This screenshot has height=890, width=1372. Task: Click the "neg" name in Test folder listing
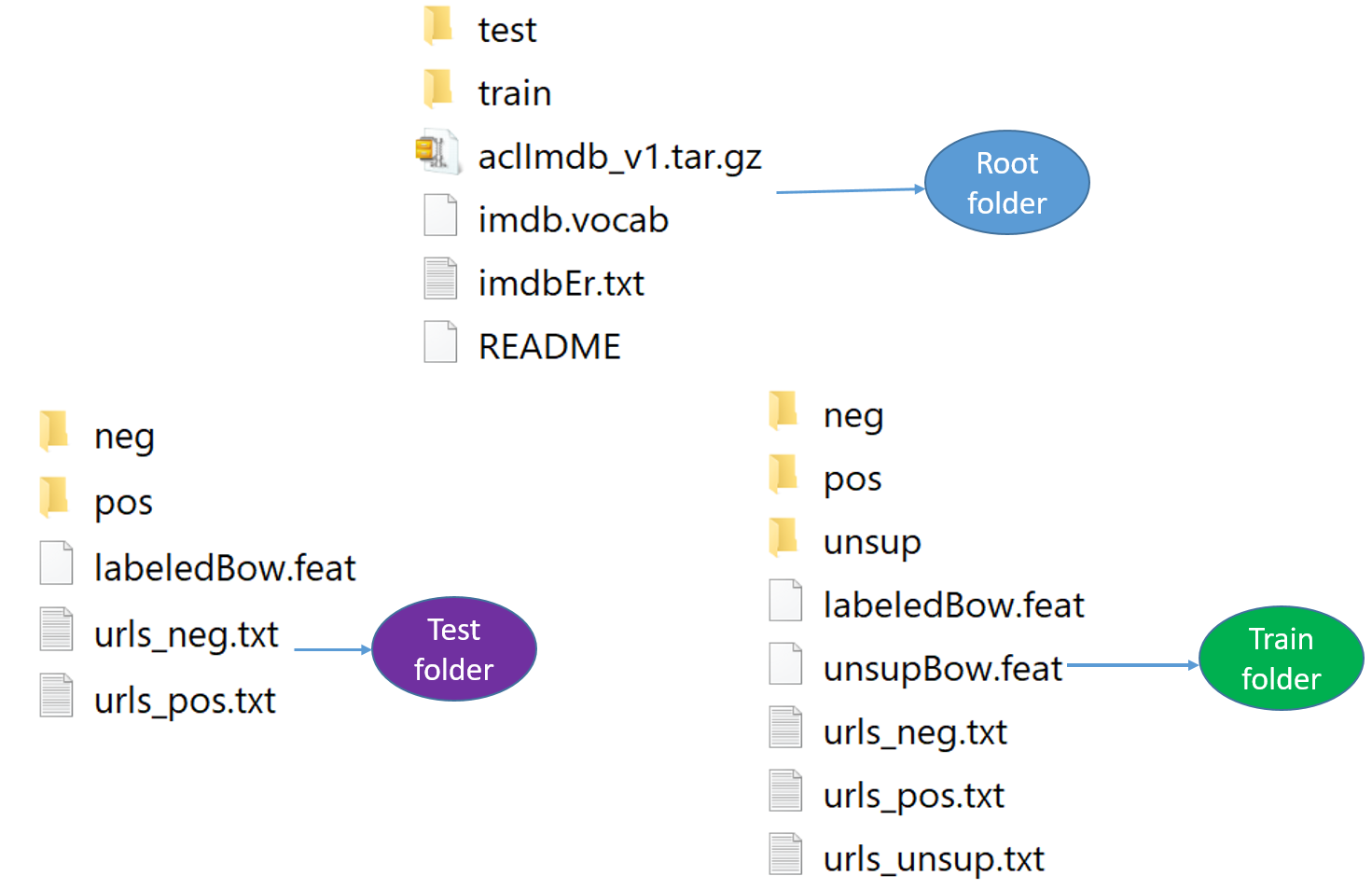tap(124, 438)
